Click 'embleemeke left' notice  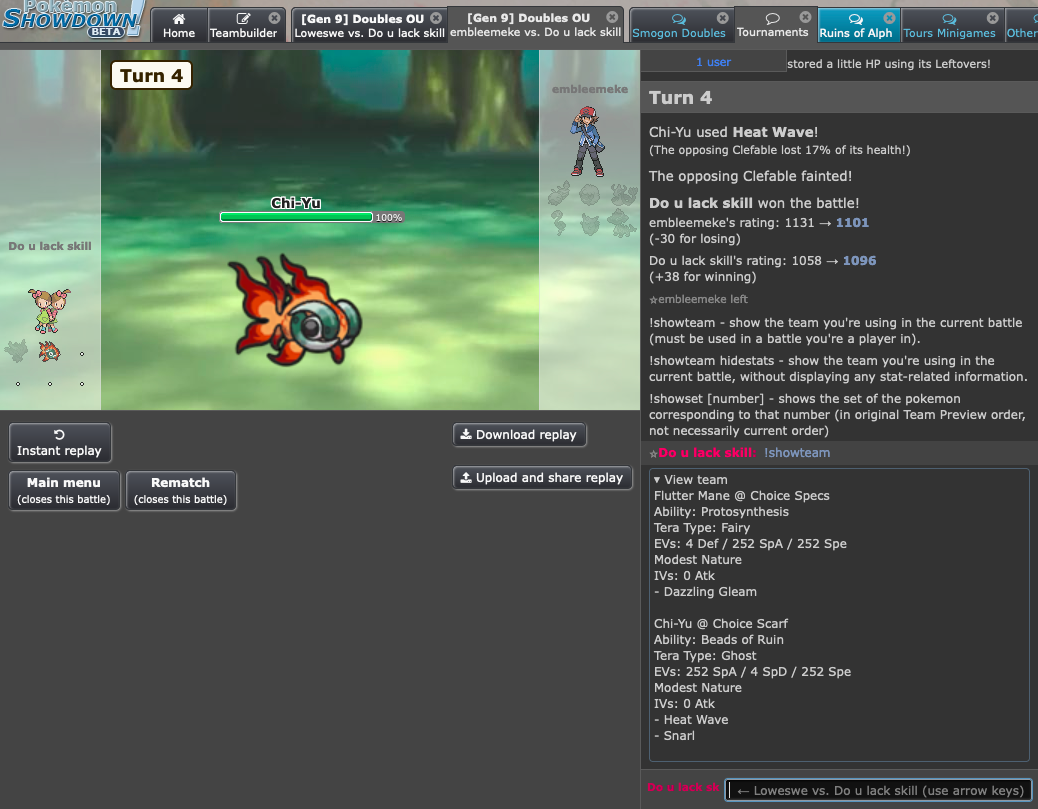pyautogui.click(x=698, y=299)
